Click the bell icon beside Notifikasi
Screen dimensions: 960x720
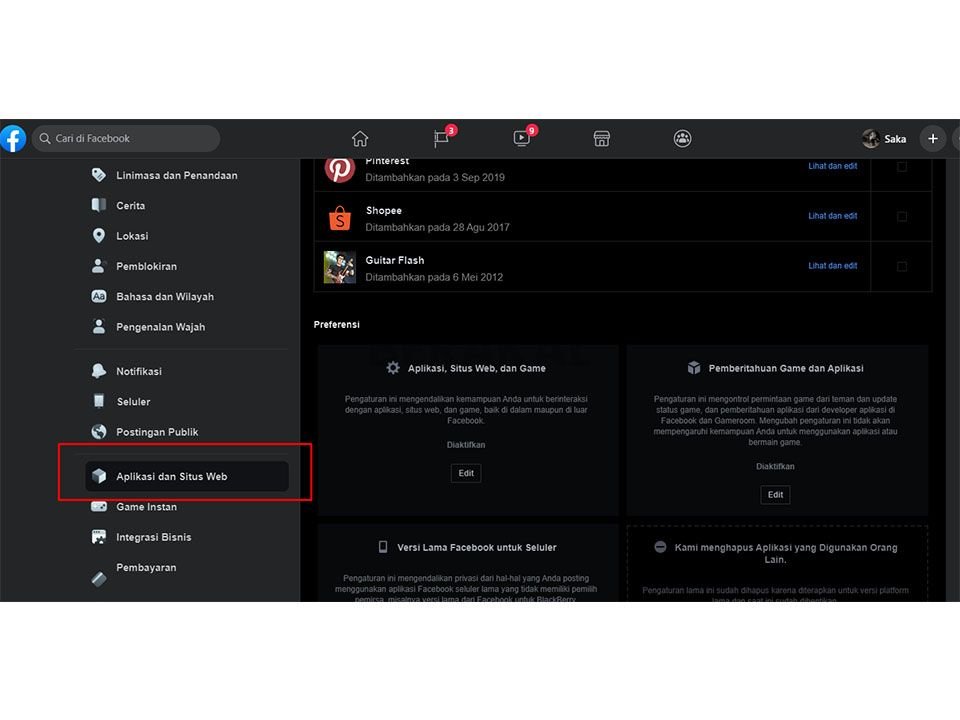(99, 371)
